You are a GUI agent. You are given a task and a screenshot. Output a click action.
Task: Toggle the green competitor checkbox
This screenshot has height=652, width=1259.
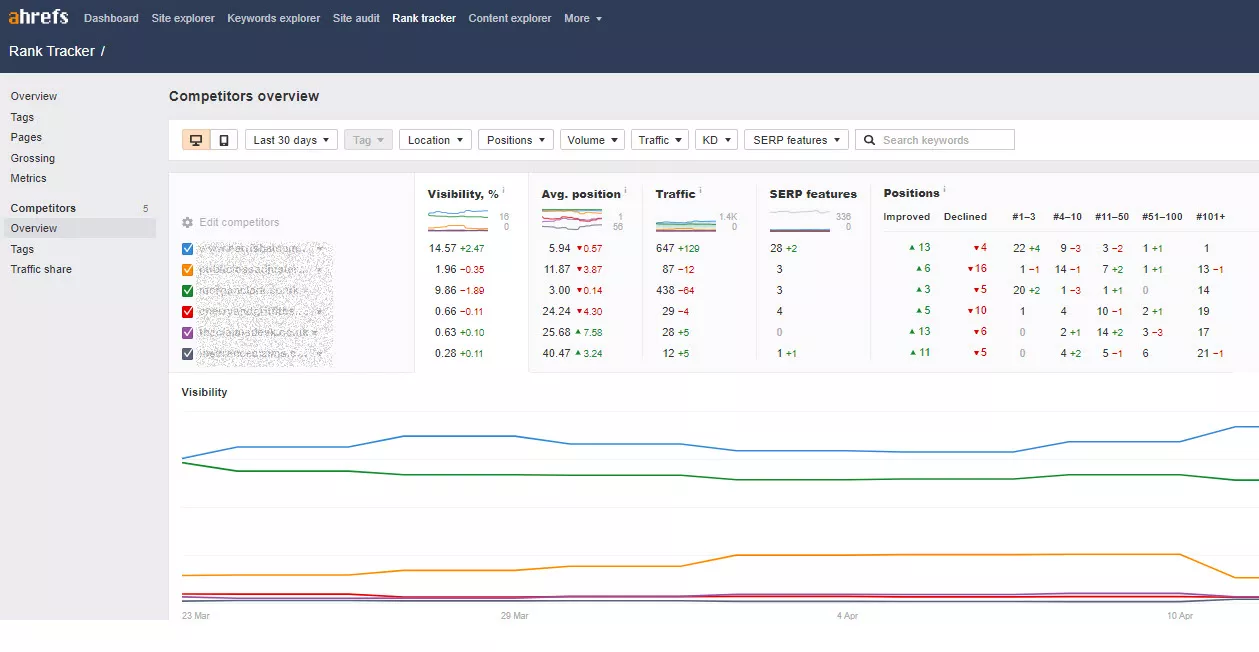coord(188,291)
